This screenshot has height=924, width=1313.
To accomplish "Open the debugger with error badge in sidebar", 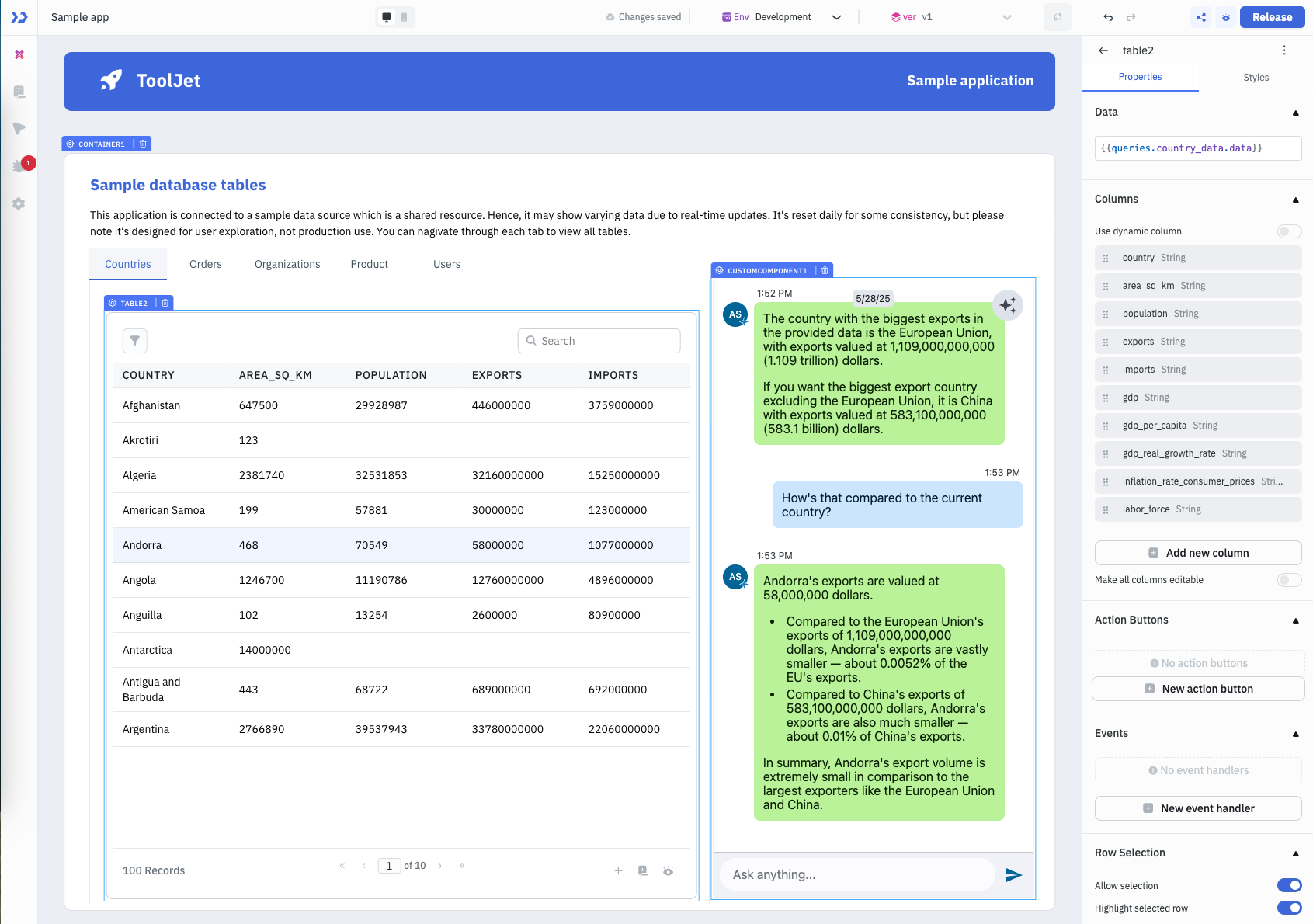I will tap(19, 164).
